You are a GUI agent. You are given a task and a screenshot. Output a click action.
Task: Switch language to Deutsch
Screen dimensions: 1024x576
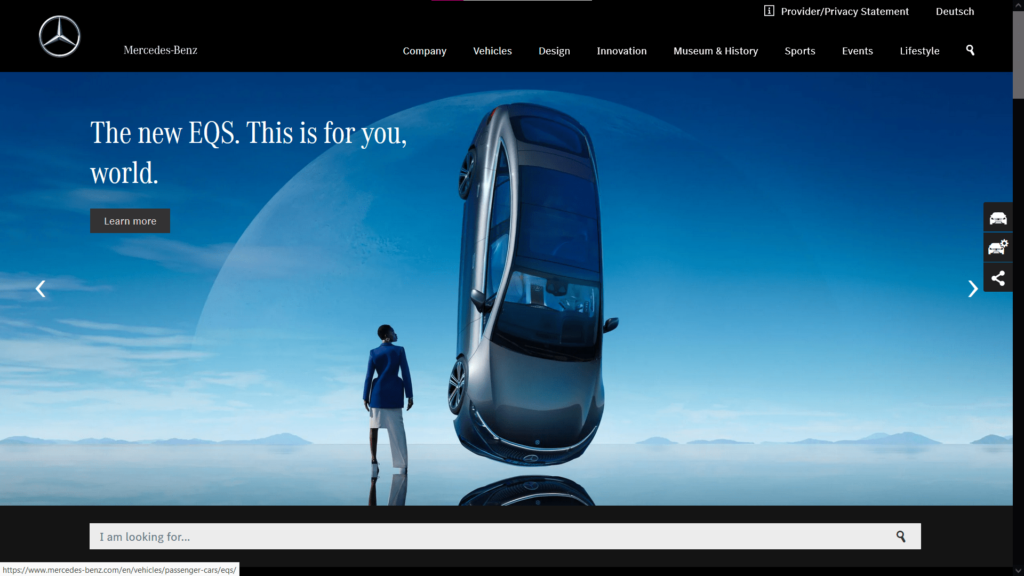[955, 11]
